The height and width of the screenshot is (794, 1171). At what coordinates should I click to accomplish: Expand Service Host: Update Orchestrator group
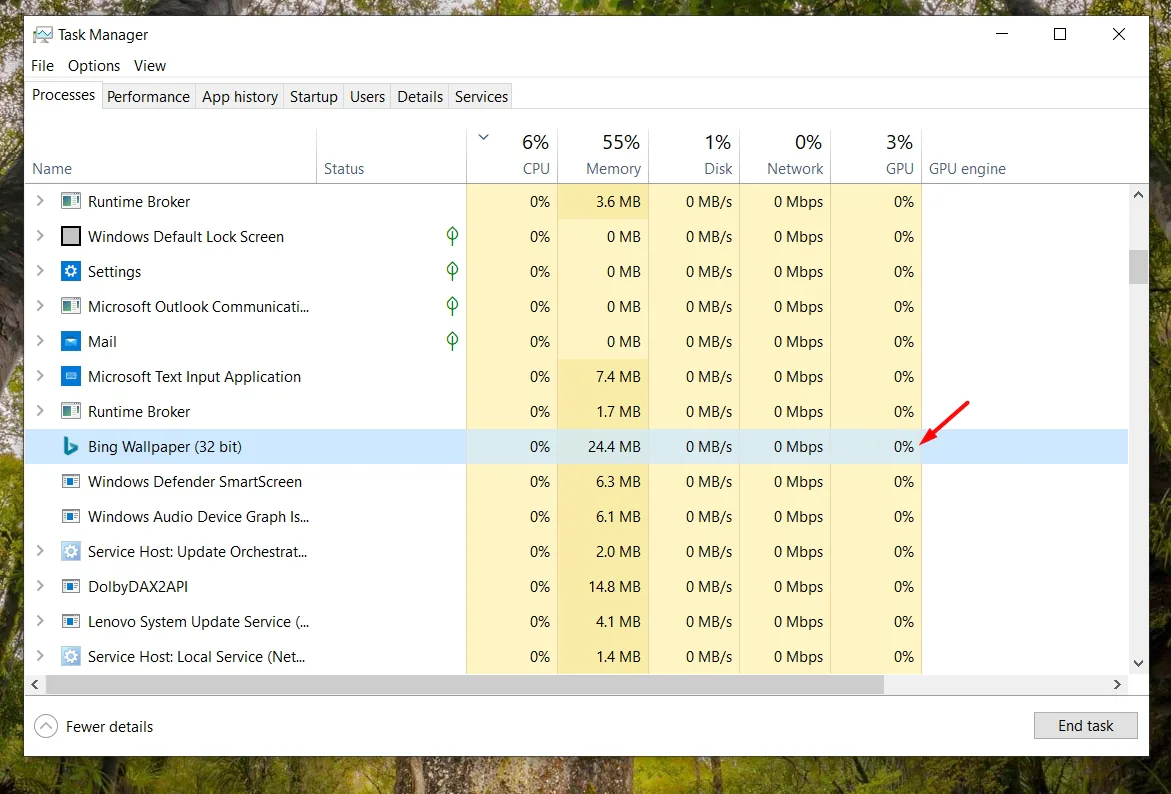tap(40, 551)
